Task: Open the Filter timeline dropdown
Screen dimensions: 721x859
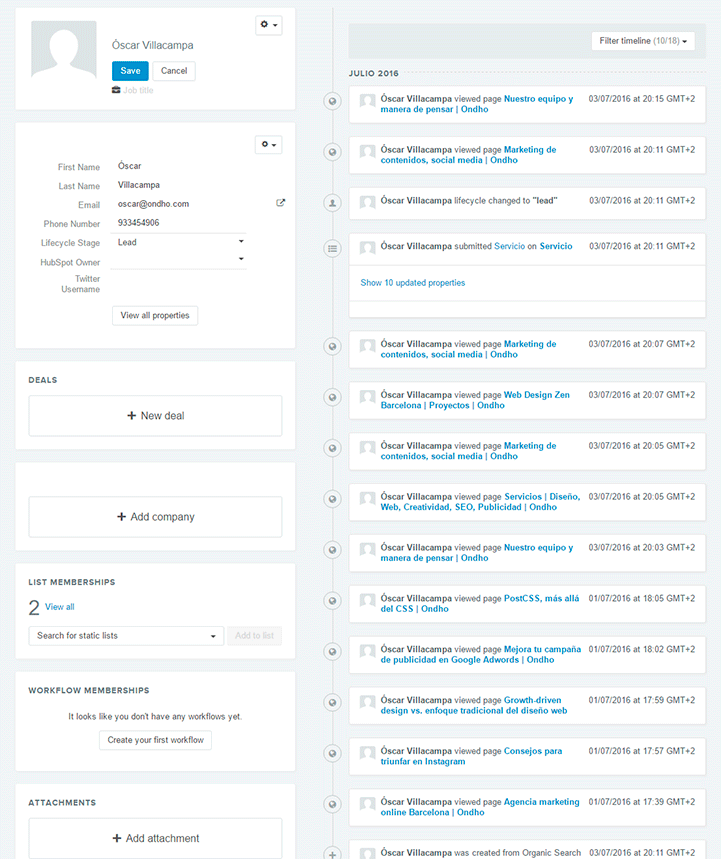Action: coord(643,41)
